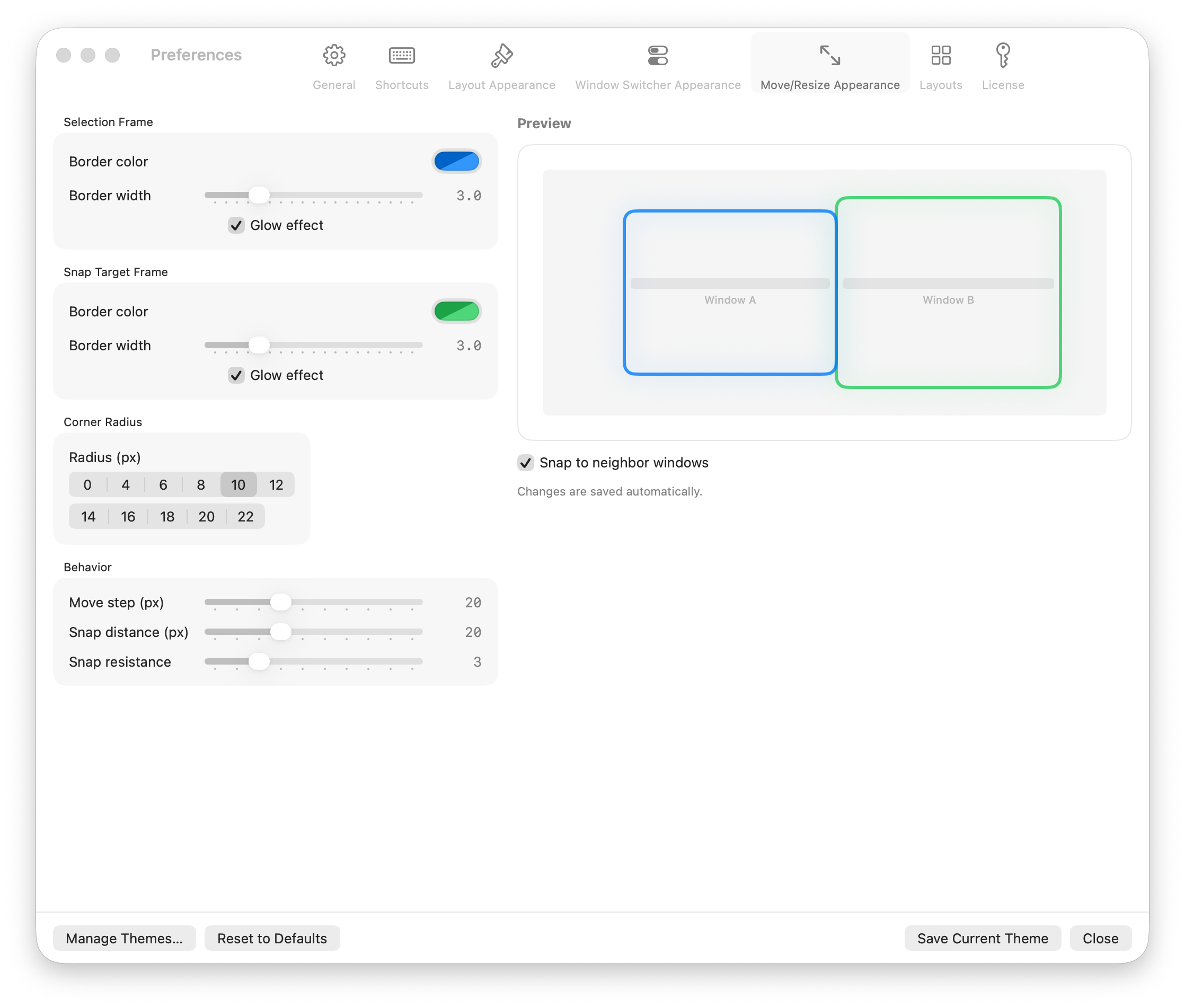Click the Corner Radius section heading
1185x1008 pixels.
coord(103,422)
